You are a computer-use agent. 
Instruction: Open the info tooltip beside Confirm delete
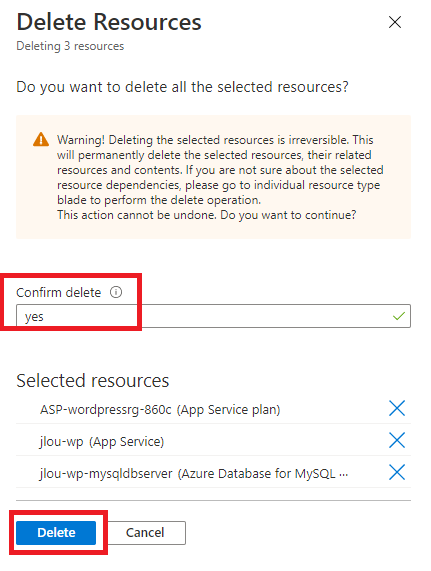[x=116, y=292]
